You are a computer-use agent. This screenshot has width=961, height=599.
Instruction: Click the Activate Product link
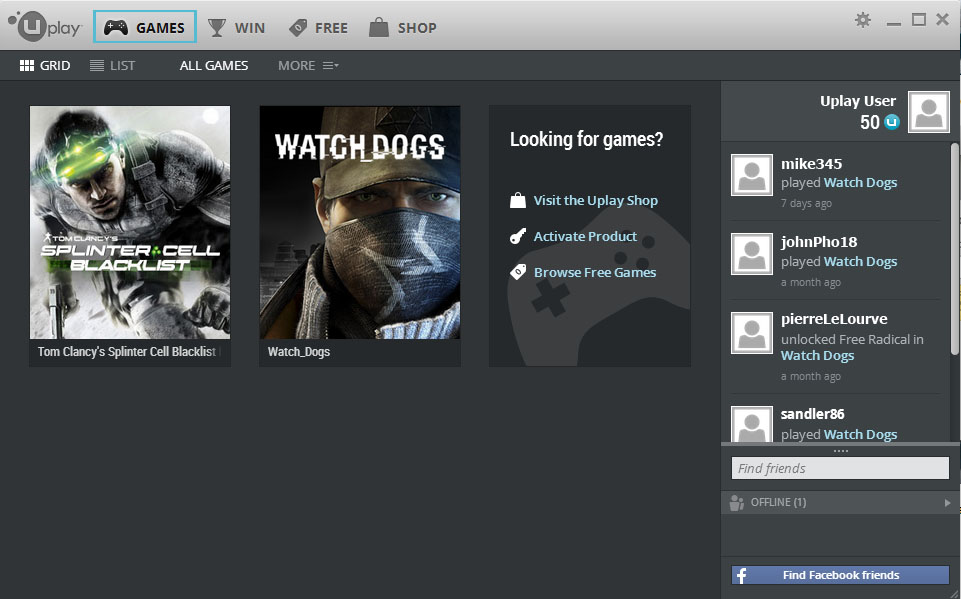click(585, 237)
